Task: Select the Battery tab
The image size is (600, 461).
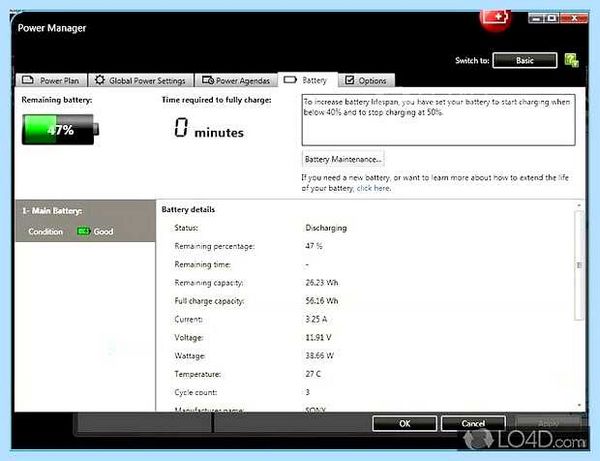Action: (x=308, y=80)
